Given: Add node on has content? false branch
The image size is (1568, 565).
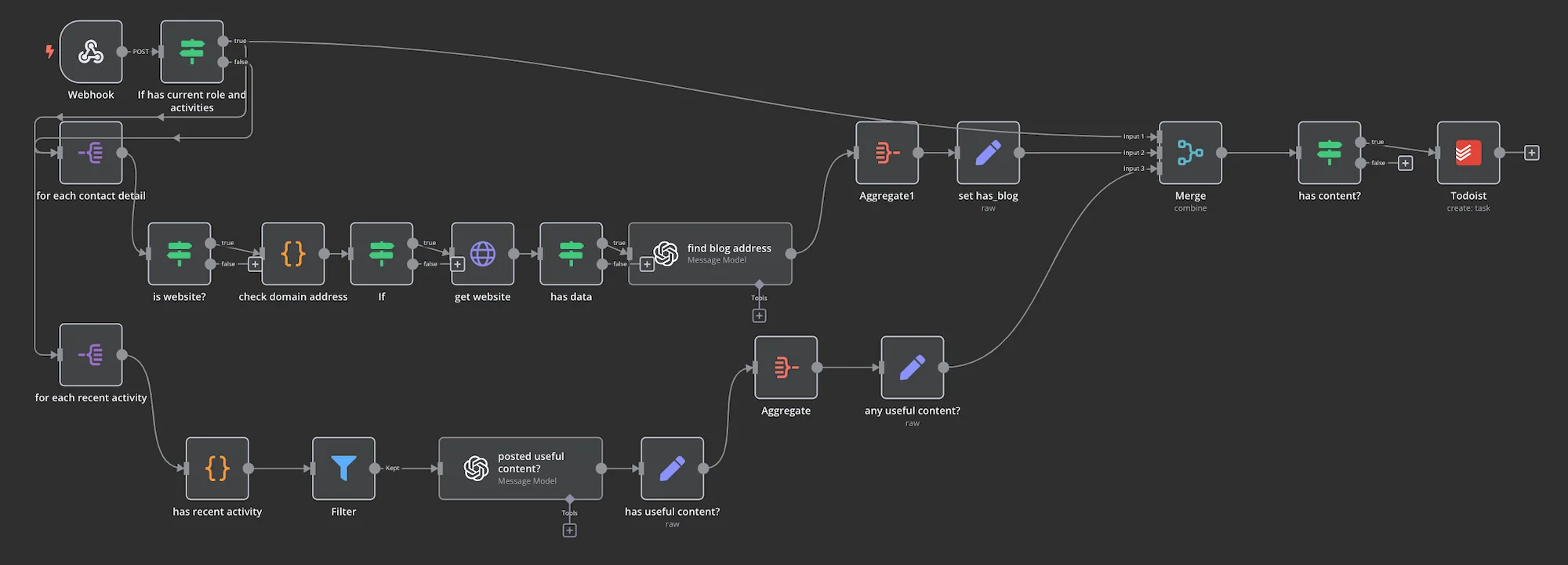Looking at the screenshot, I should [1405, 163].
